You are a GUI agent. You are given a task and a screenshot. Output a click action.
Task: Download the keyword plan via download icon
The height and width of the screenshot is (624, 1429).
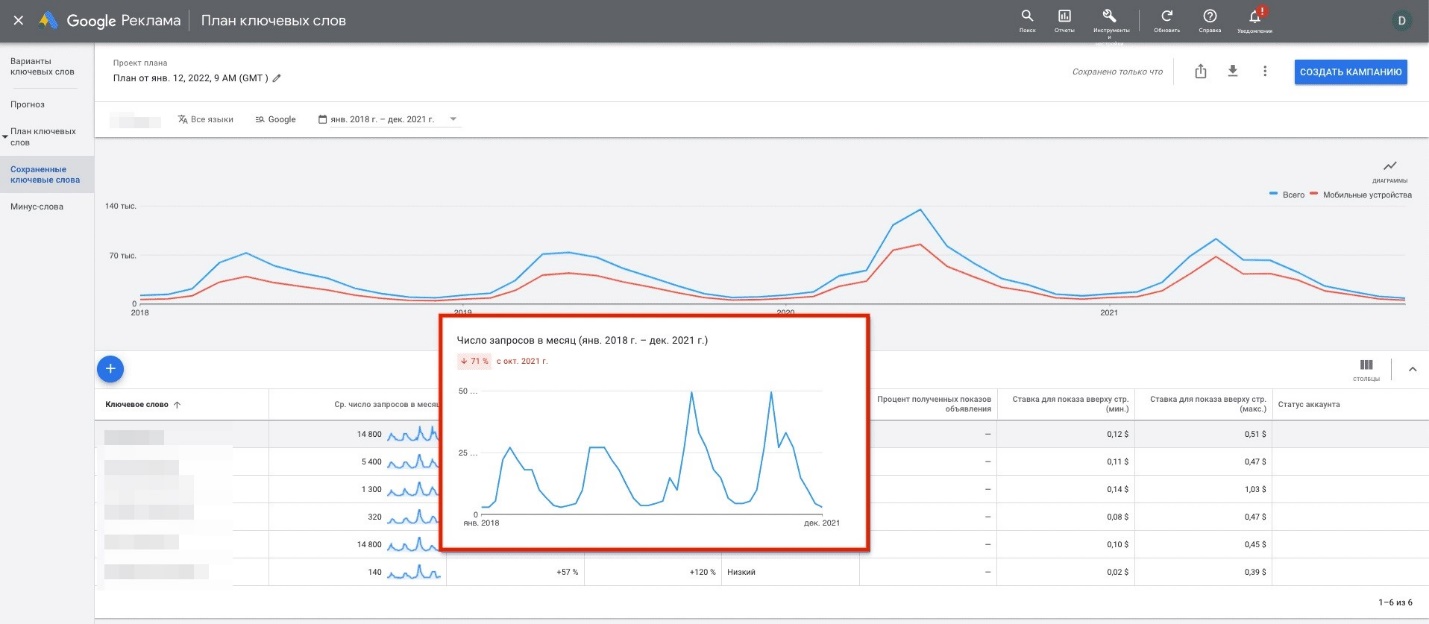pos(1233,71)
